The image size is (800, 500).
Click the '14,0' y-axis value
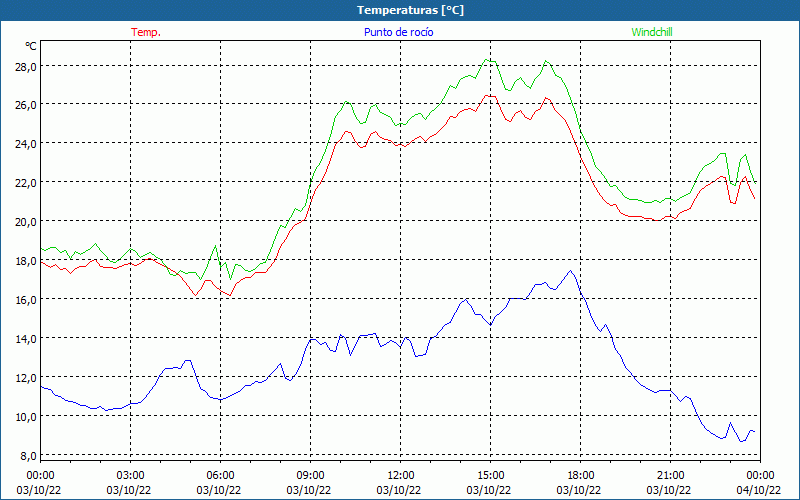(x=26, y=338)
